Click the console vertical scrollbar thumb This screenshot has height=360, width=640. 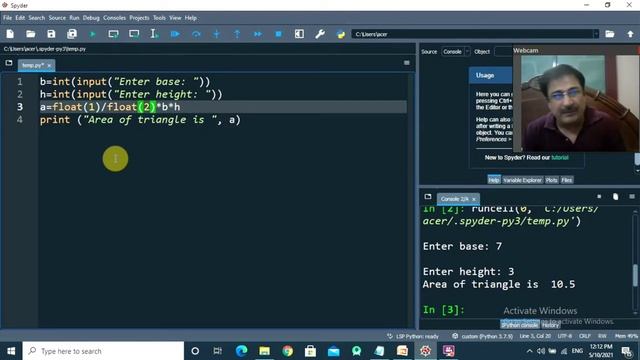coord(635,276)
